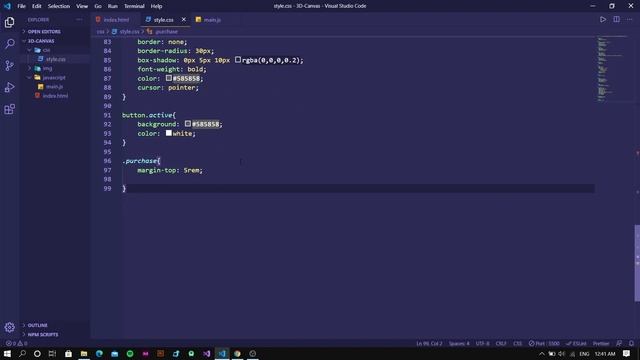Open the Terminal menu
Viewport: 640px width, 360px height.
(134, 6)
